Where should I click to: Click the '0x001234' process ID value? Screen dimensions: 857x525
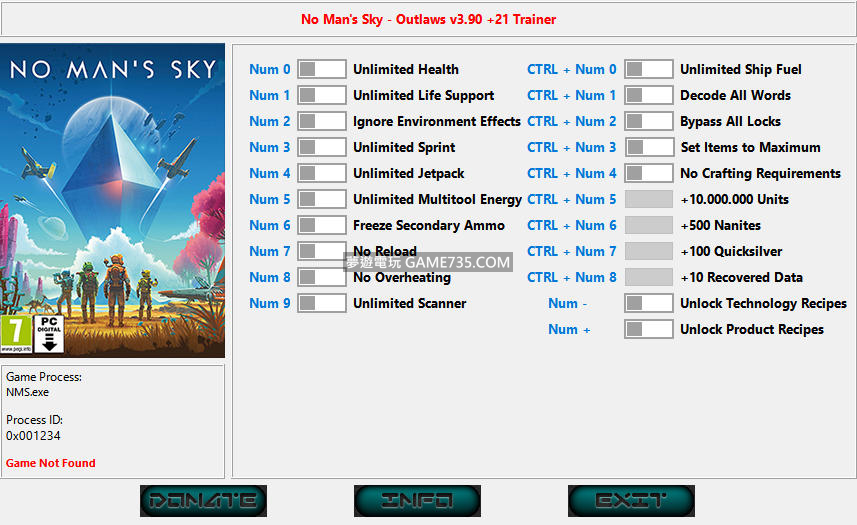point(33,436)
